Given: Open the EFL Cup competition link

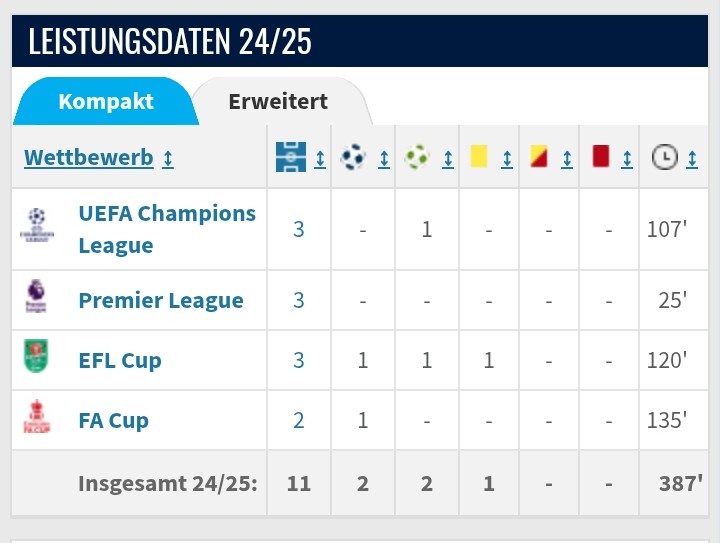Looking at the screenshot, I should point(120,360).
